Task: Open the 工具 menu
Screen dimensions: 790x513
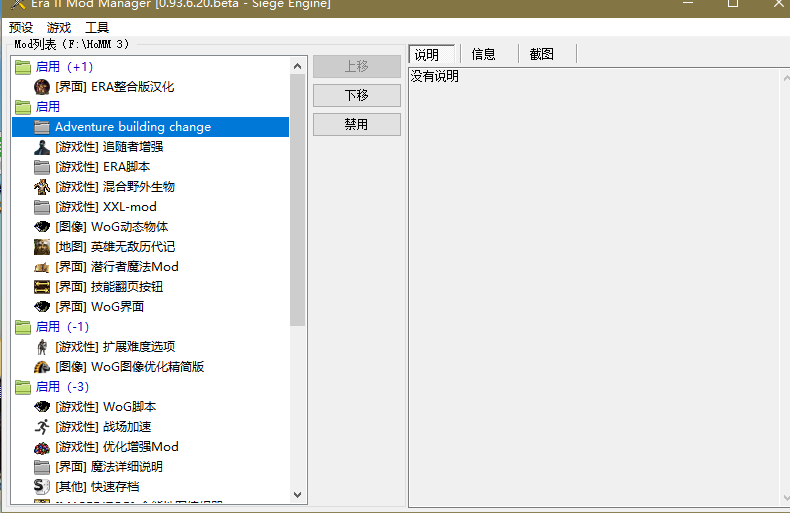Action: click(x=97, y=27)
